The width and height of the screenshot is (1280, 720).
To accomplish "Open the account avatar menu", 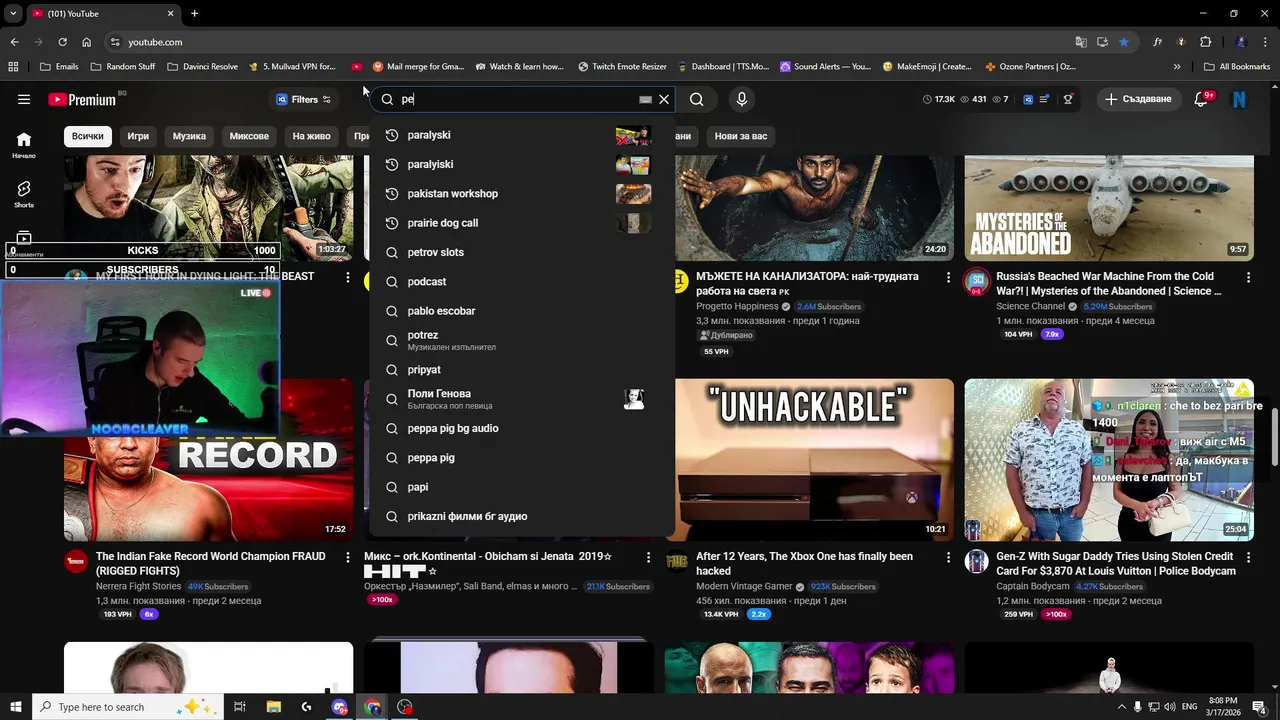I will click(x=1240, y=99).
